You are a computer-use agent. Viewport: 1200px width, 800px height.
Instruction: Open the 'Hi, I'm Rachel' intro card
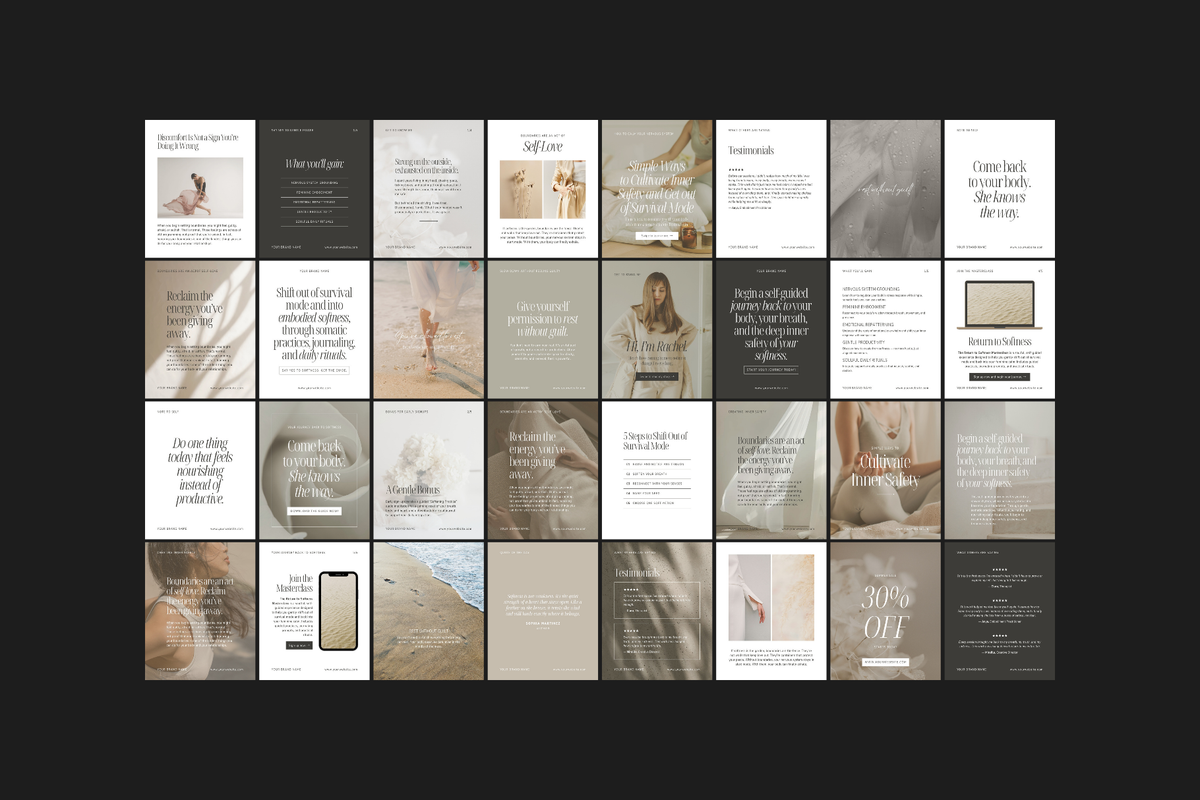(x=657, y=330)
